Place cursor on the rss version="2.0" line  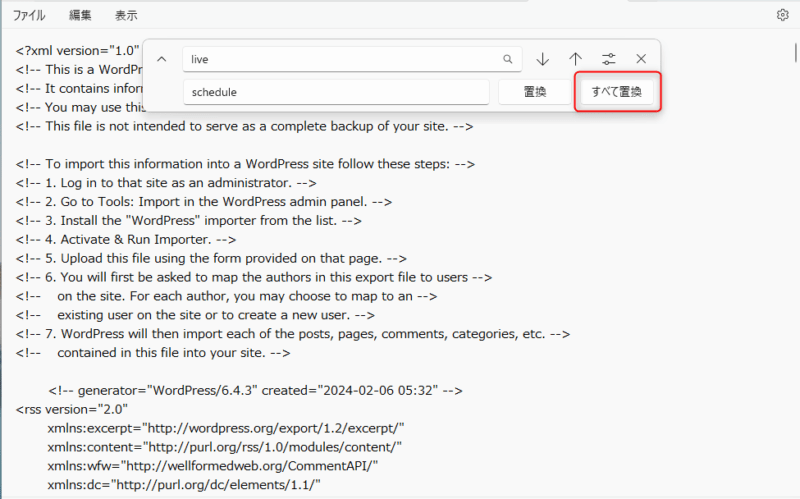click(x=70, y=408)
